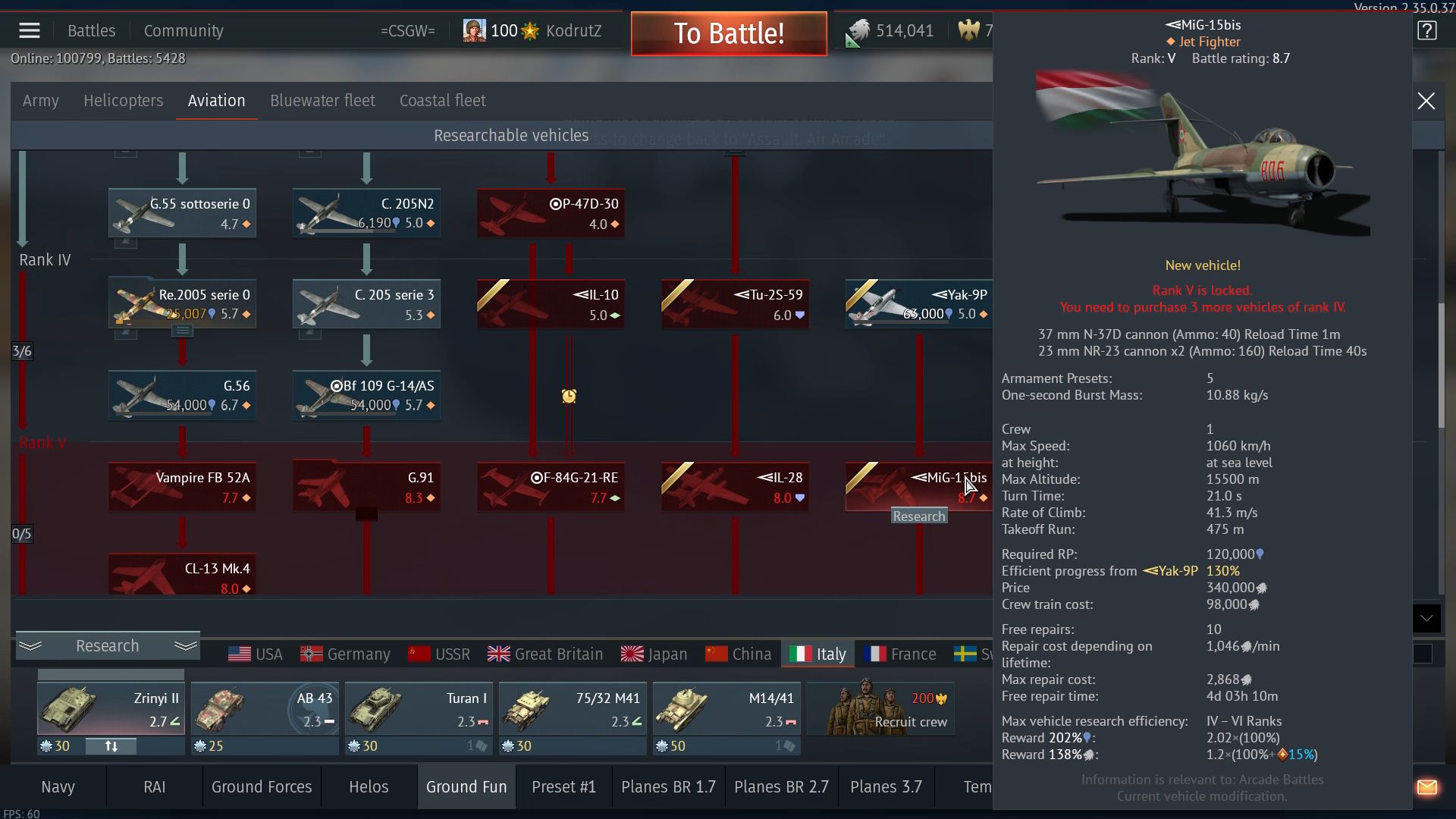
Task: Expand the Re.2005 serie 0 vehicle group
Action: point(182,331)
